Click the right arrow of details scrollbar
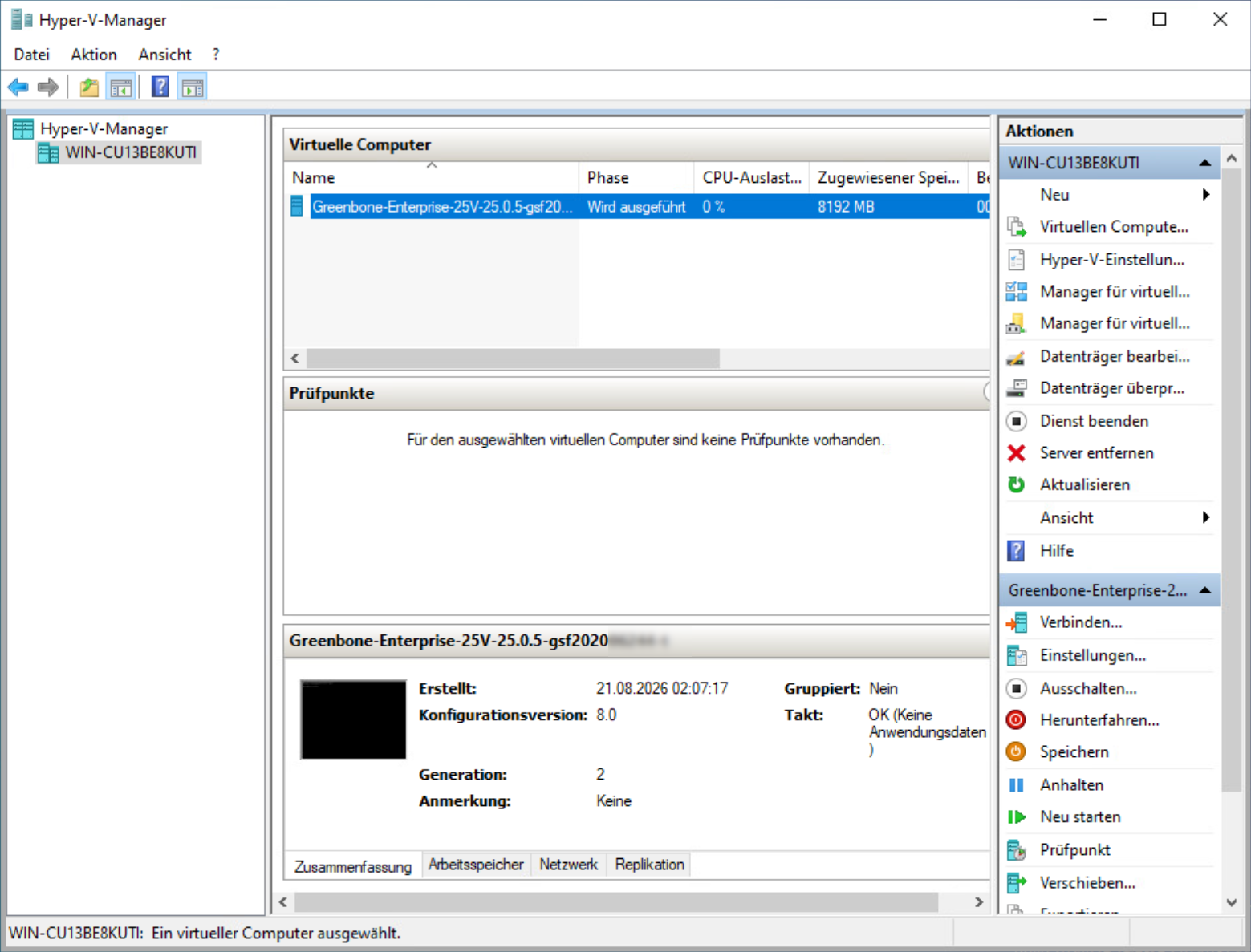This screenshot has height=952, width=1251. (979, 902)
